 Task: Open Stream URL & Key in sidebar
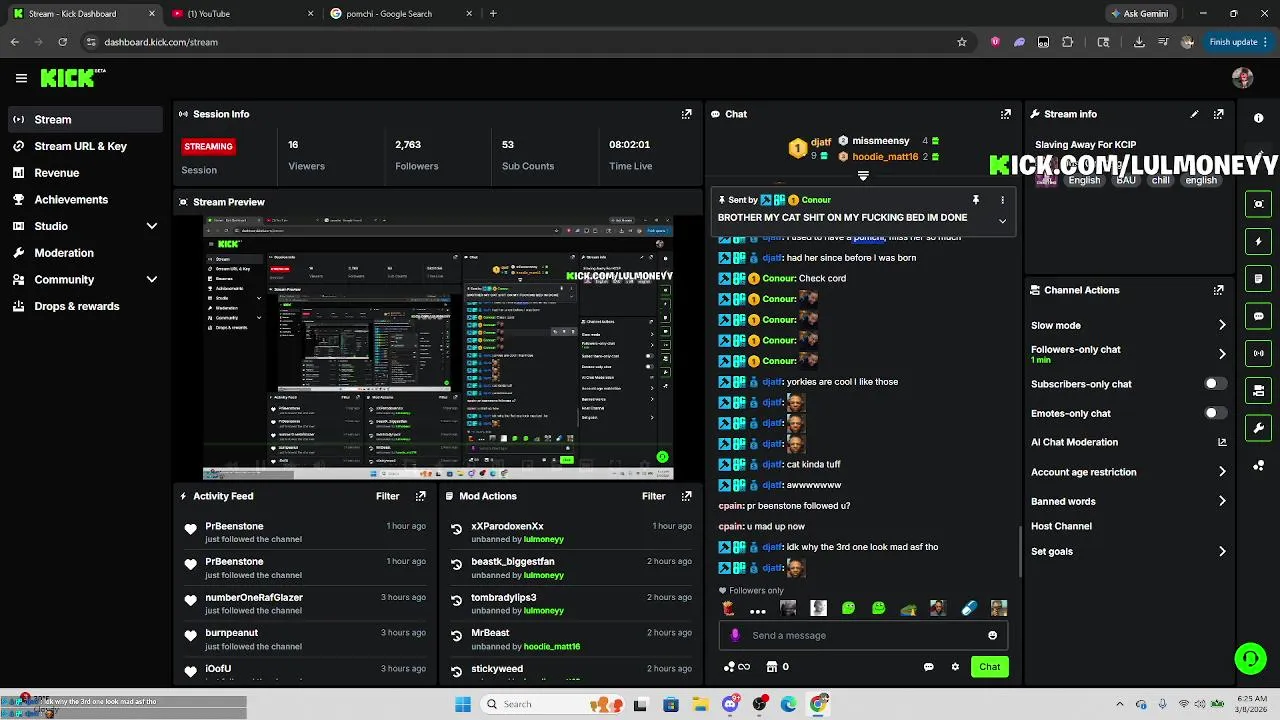[82, 146]
